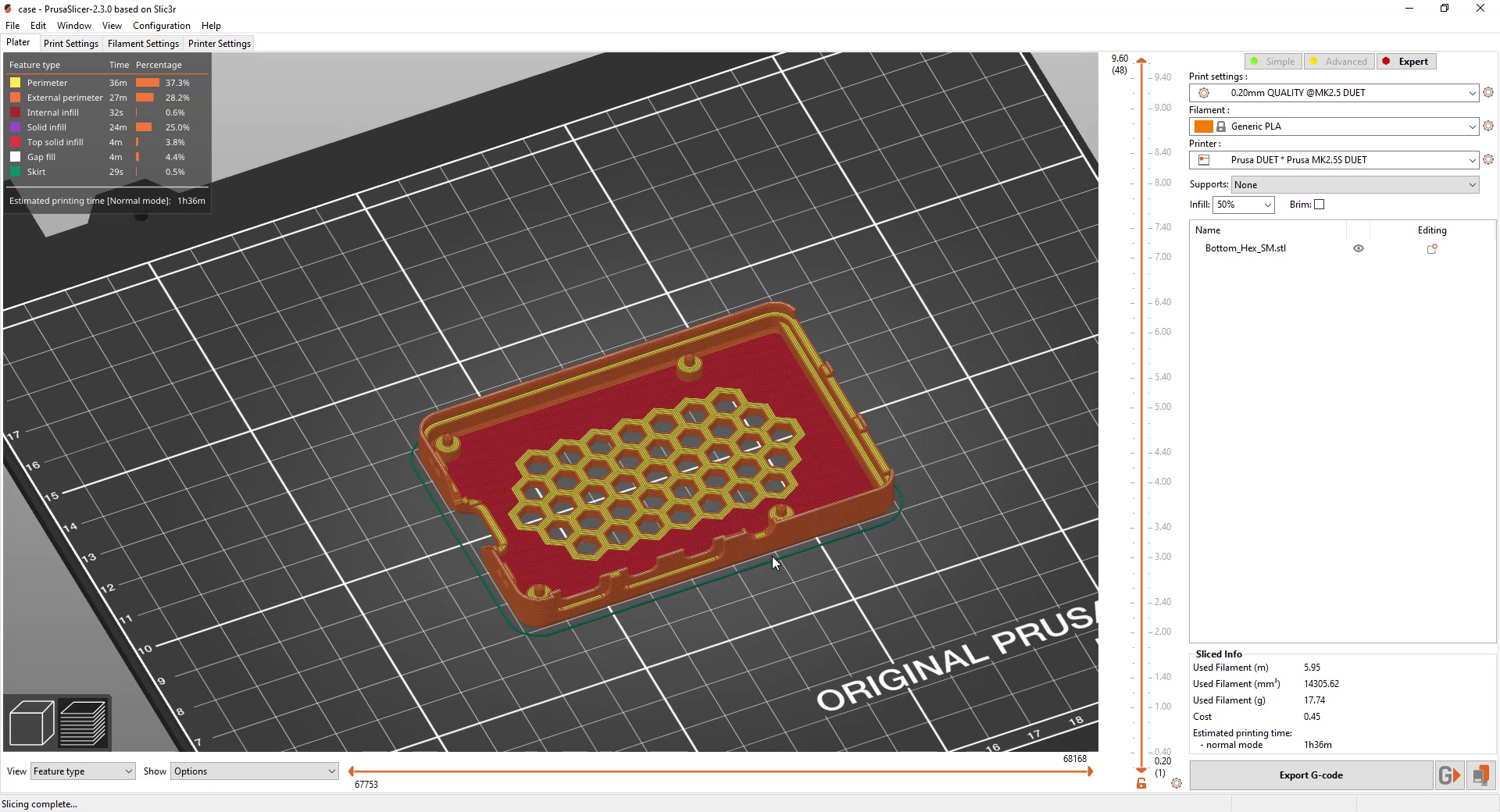Switch mode to Simple
The width and height of the screenshot is (1500, 812).
(1273, 61)
